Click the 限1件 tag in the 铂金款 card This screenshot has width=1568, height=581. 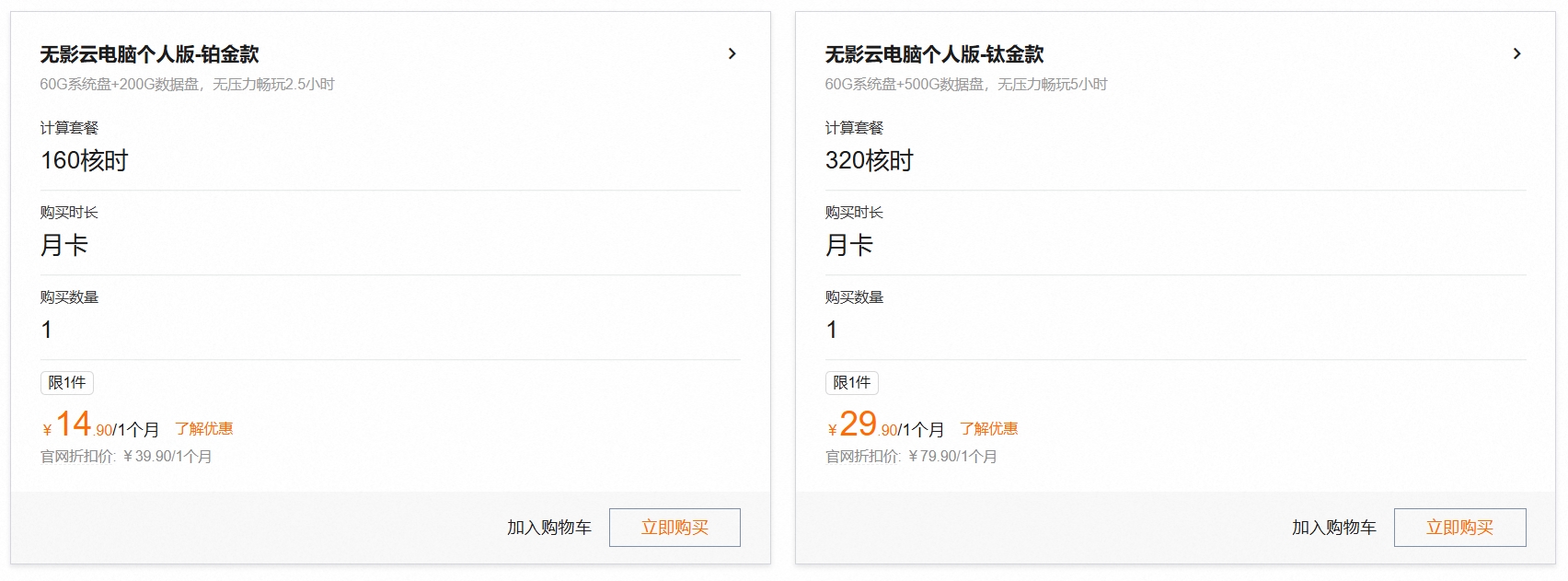coord(67,383)
